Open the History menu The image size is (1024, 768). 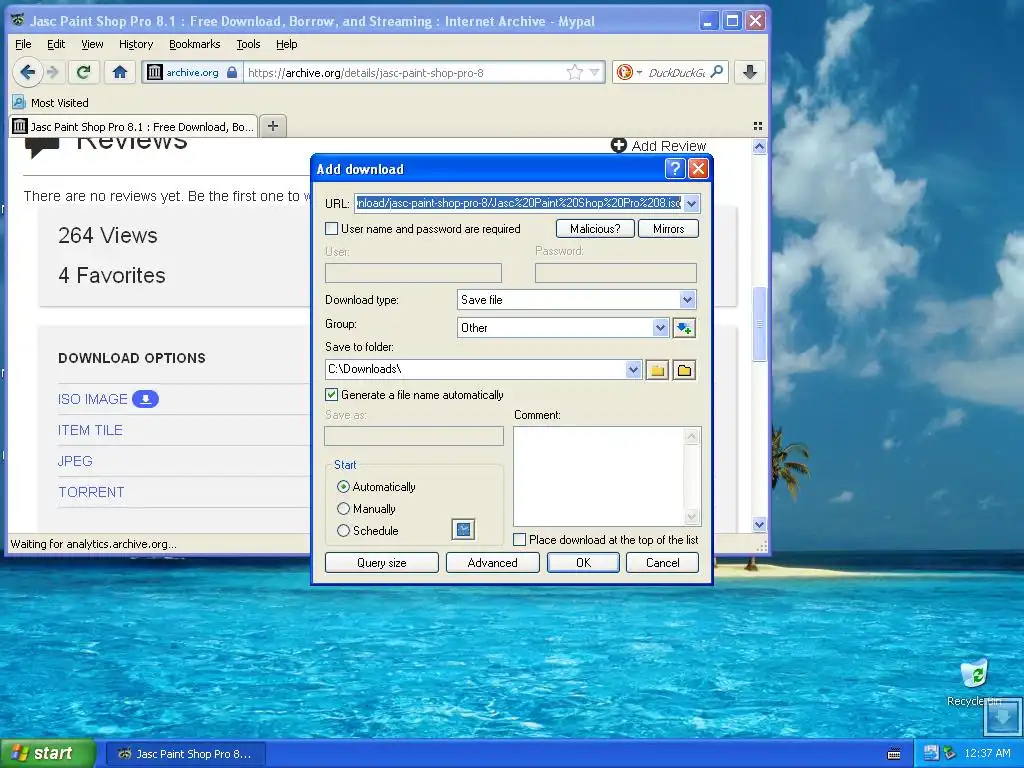136,44
